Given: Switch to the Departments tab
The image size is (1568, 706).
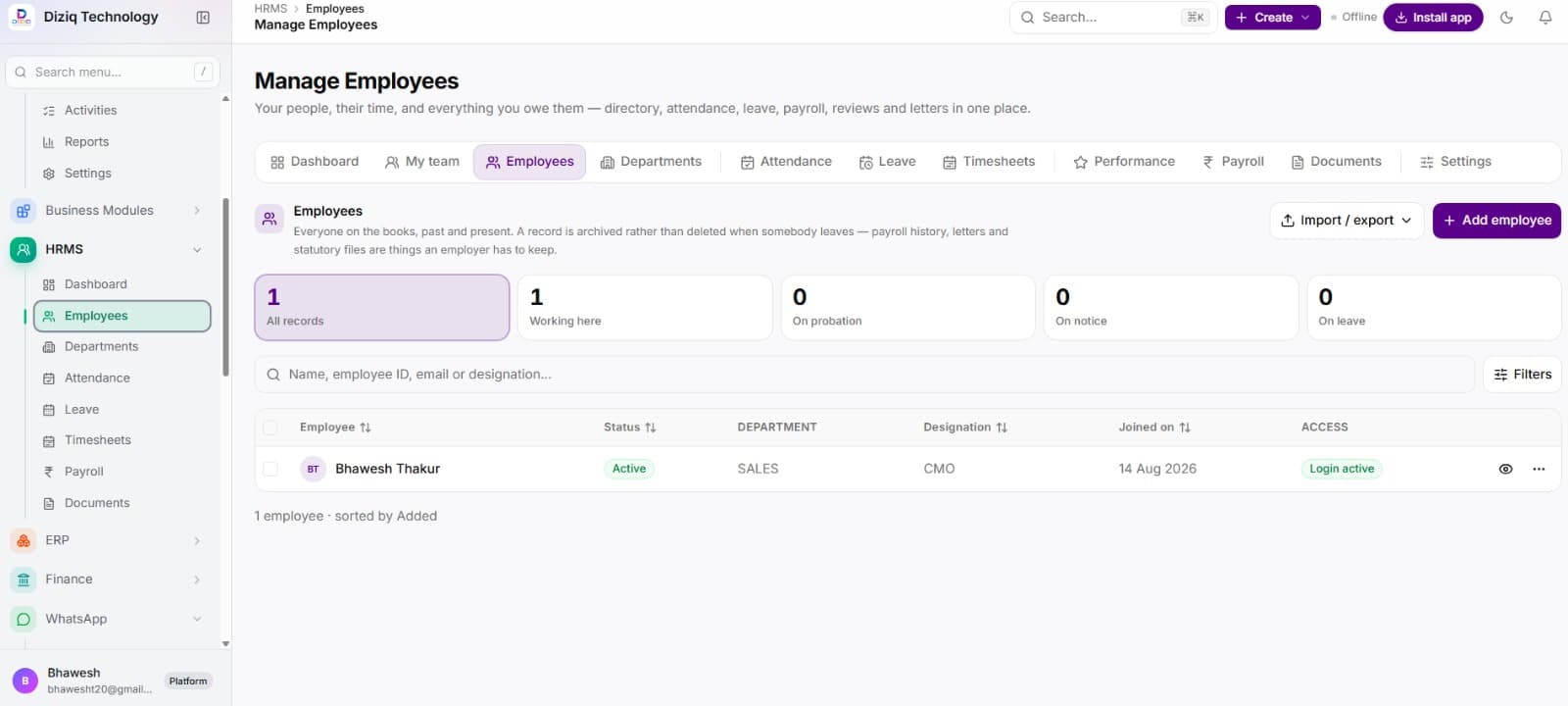Looking at the screenshot, I should 651,162.
